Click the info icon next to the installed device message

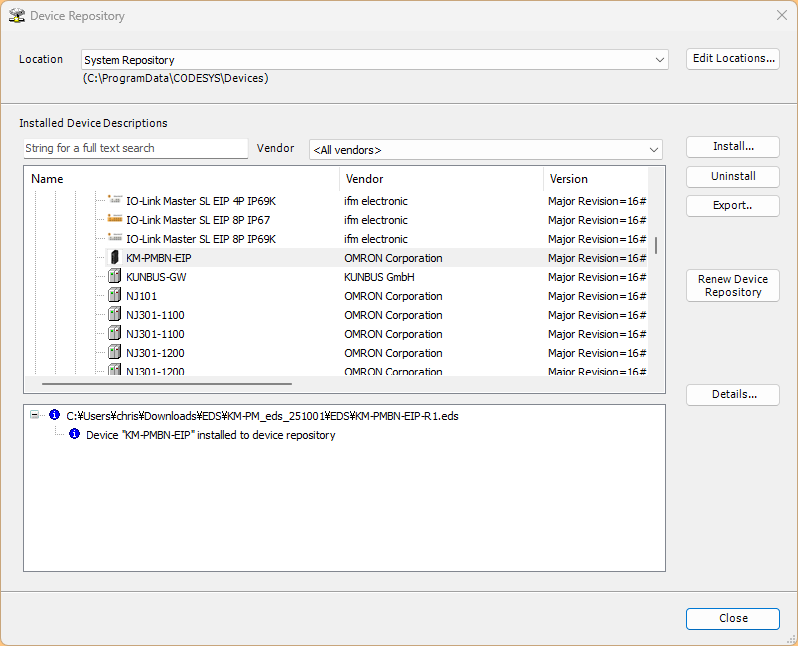pyautogui.click(x=74, y=435)
